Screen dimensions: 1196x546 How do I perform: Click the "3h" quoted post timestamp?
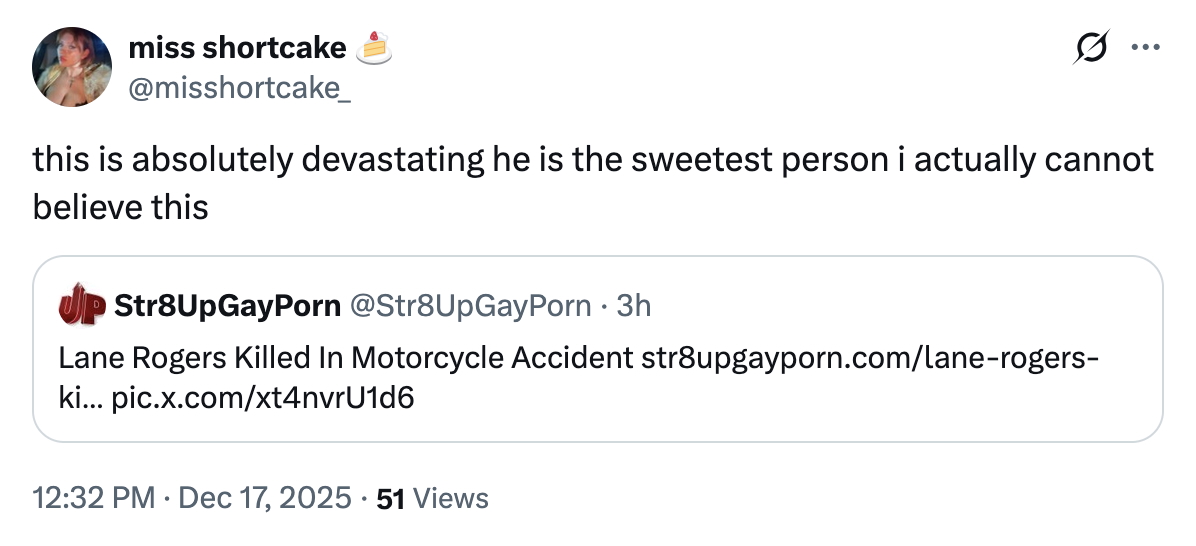tap(634, 305)
